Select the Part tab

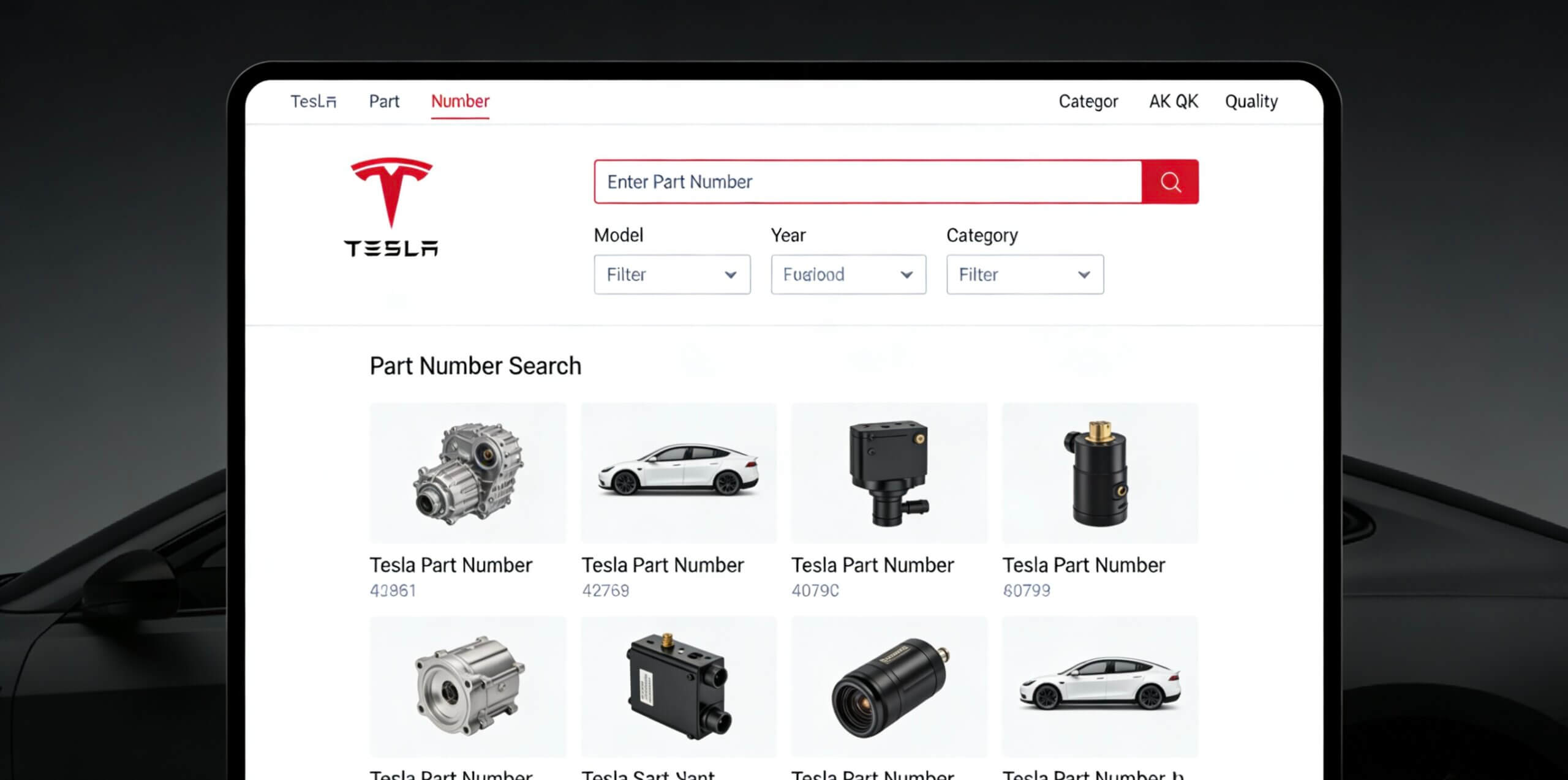(x=384, y=101)
